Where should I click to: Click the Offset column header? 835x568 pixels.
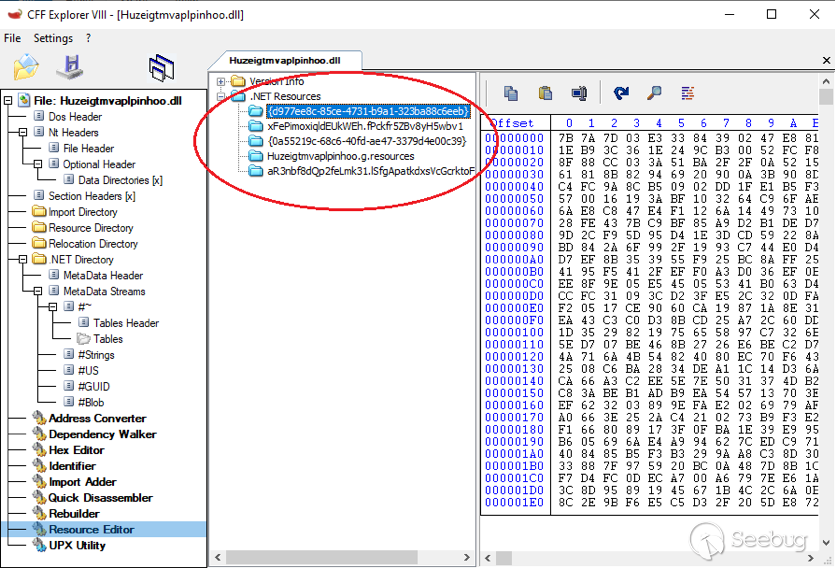click(515, 123)
